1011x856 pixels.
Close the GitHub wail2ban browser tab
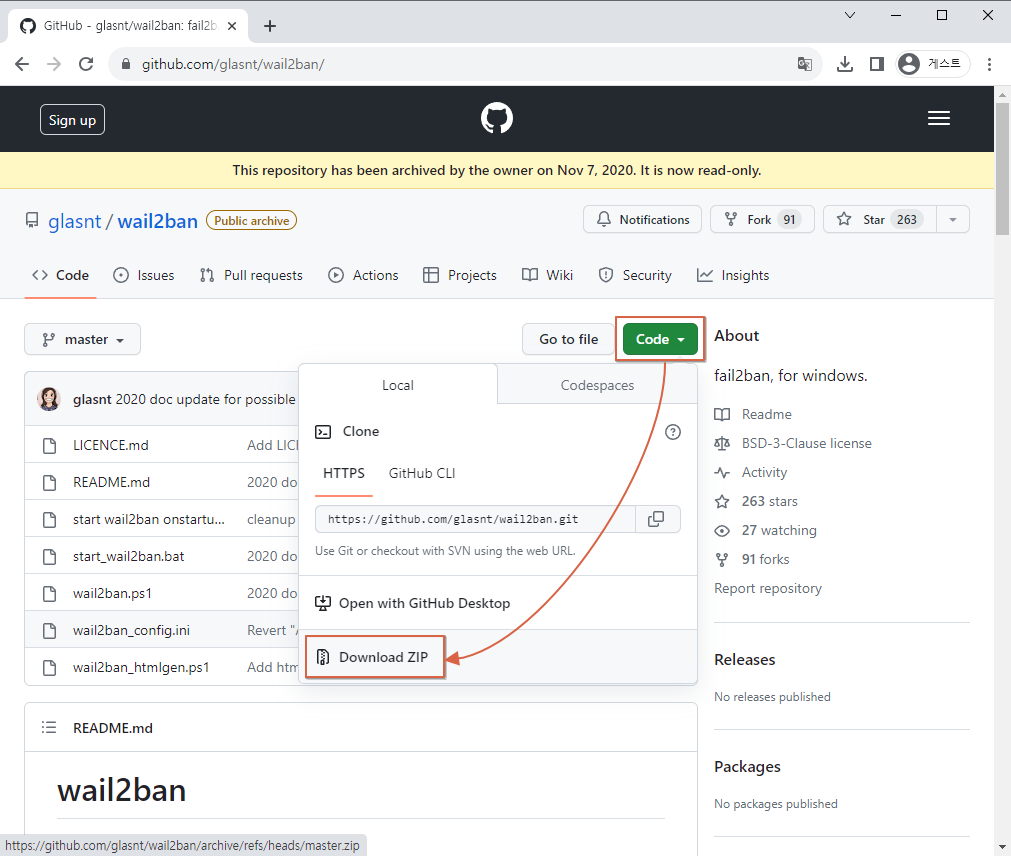232,26
